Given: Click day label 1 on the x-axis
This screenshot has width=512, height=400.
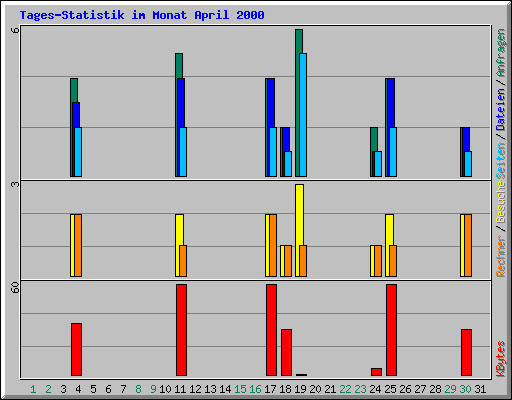Looking at the screenshot, I should pos(33,389).
